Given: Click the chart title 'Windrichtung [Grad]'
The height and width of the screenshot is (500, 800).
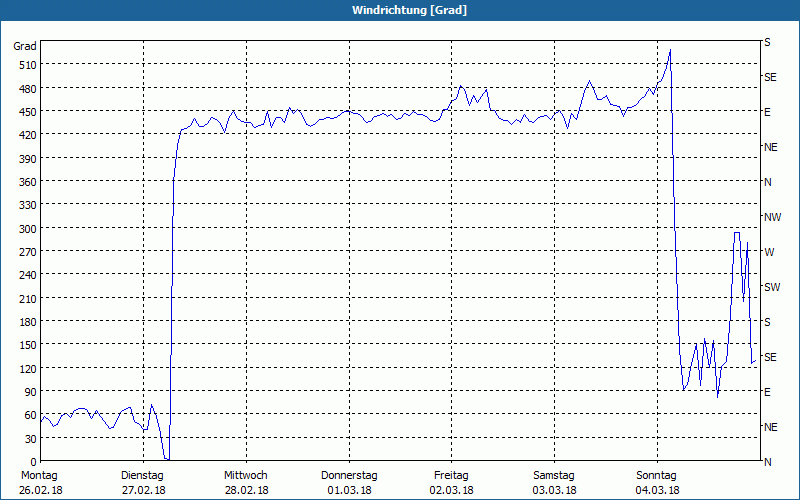Looking at the screenshot, I should click(409, 10).
